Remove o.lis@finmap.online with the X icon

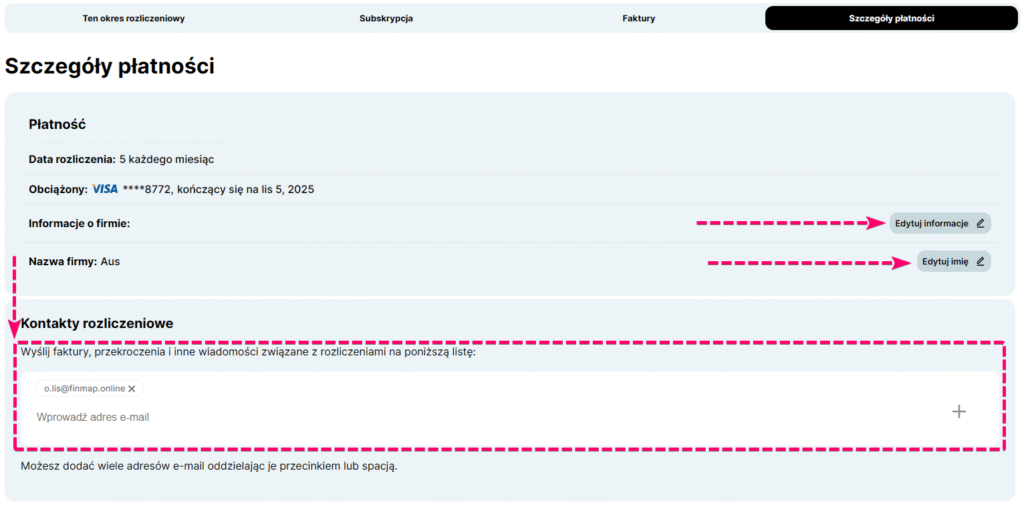(132, 388)
